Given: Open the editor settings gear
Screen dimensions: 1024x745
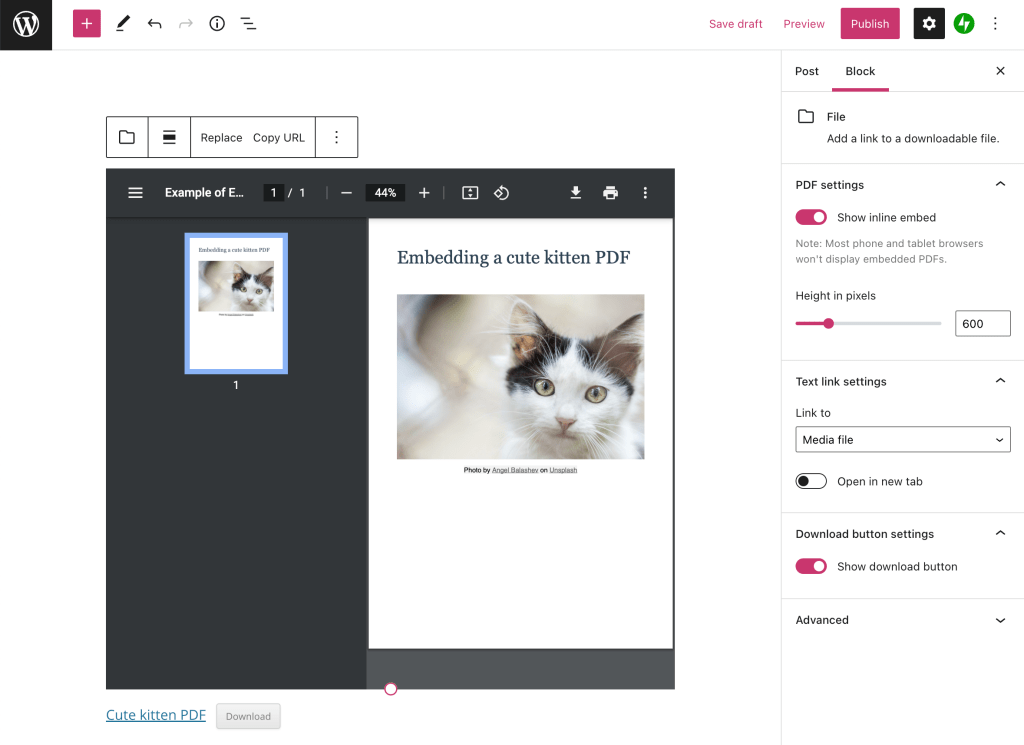Looking at the screenshot, I should 928,23.
